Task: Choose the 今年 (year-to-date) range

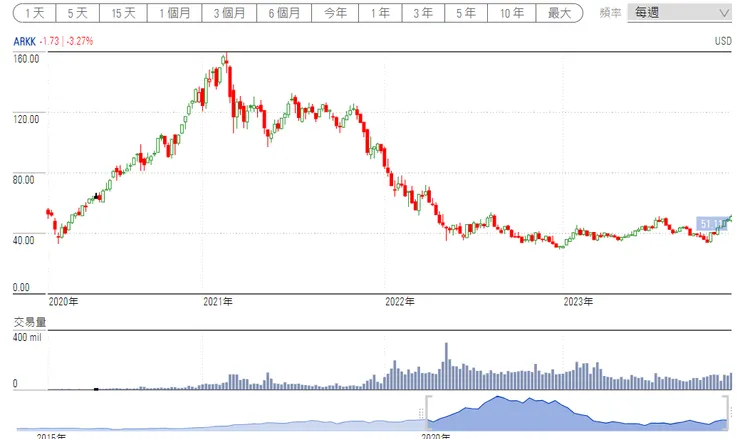Action: 335,13
